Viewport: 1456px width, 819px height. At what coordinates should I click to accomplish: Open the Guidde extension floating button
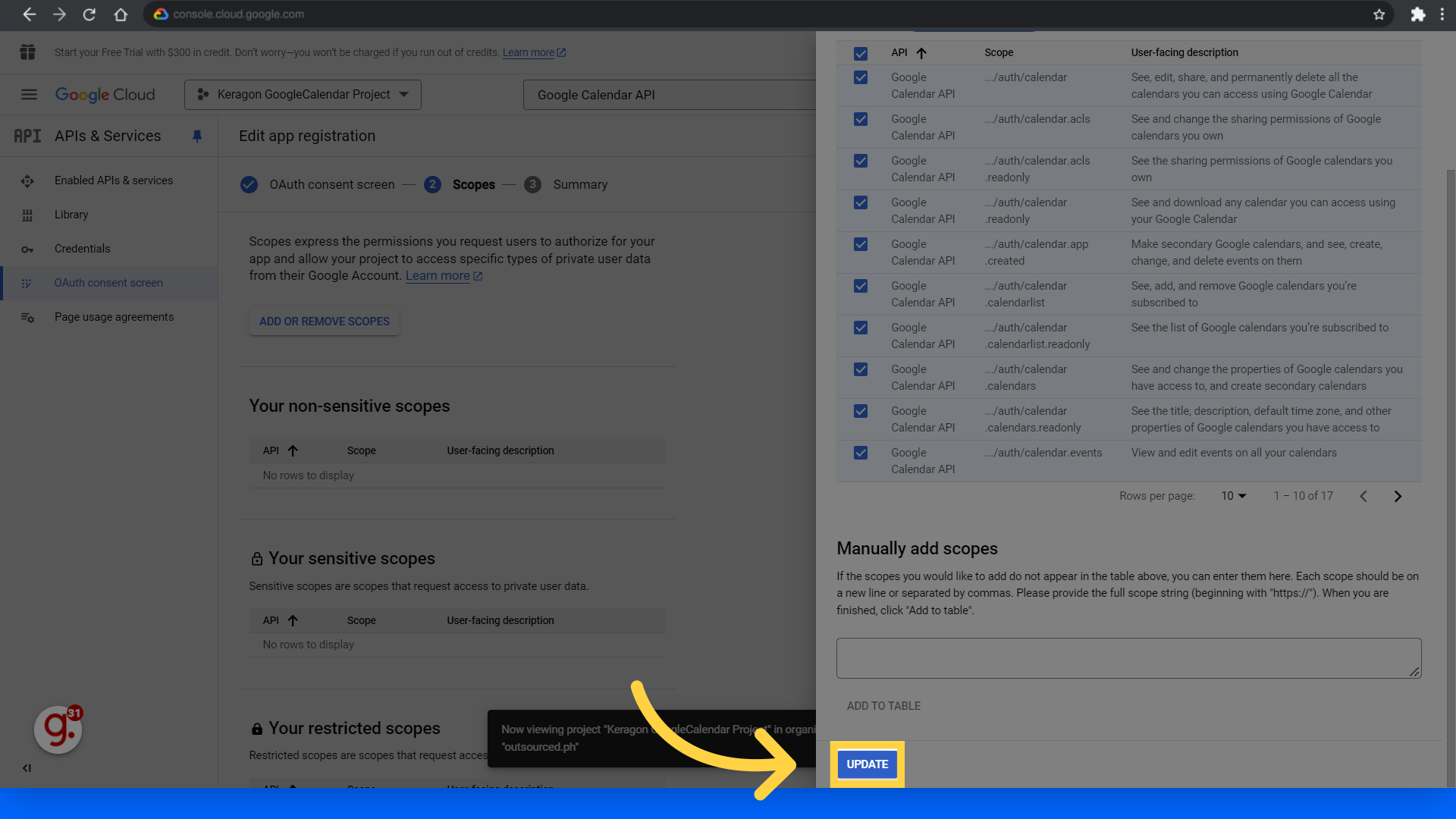click(58, 730)
